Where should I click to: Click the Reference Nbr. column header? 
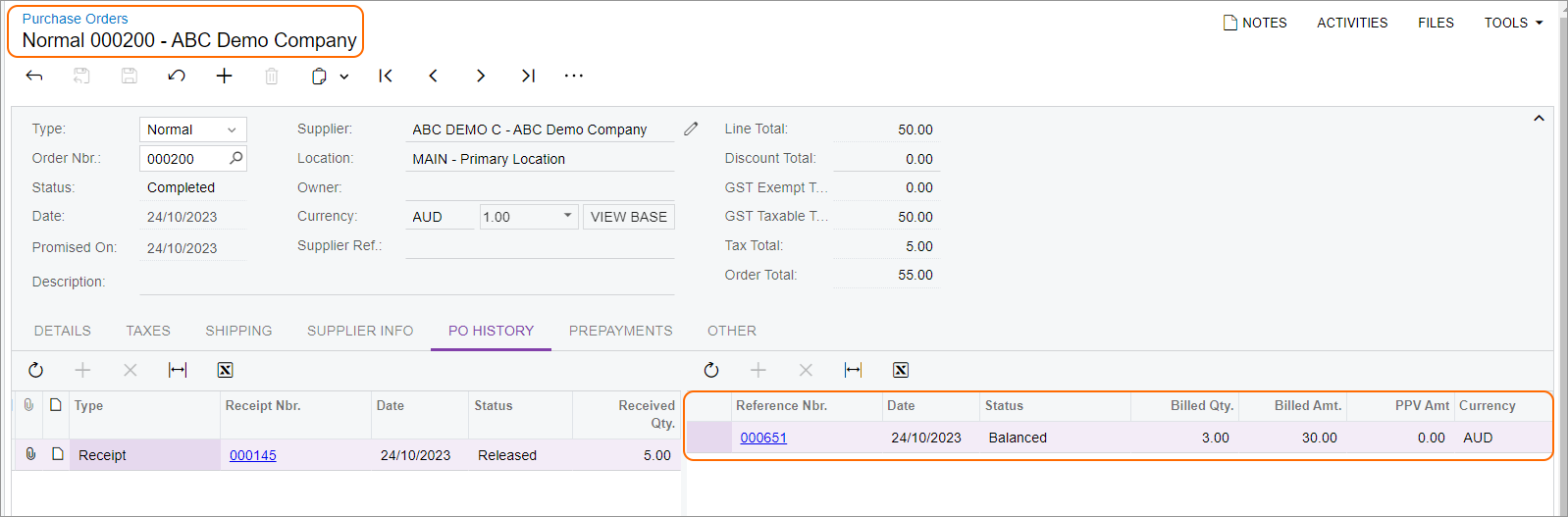point(806,406)
